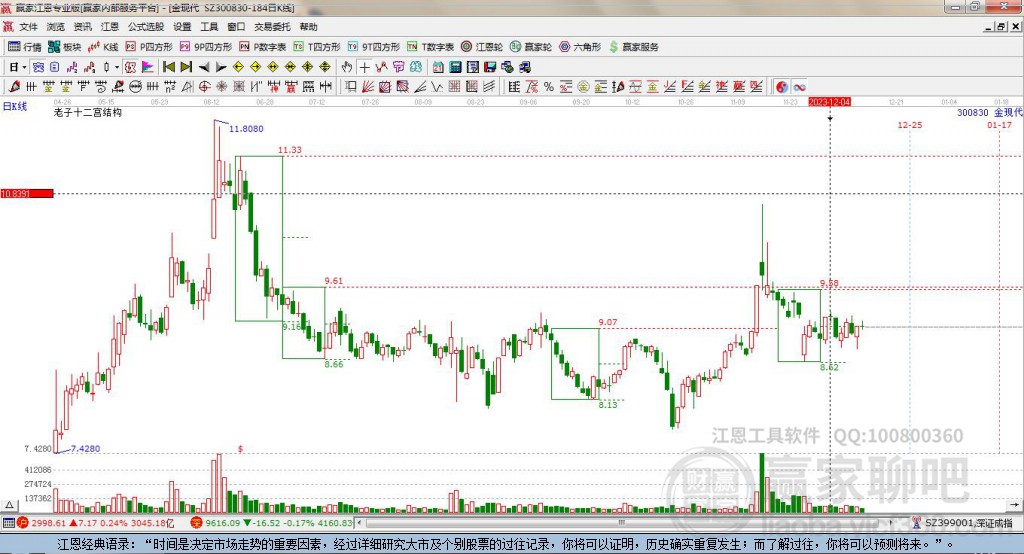Select the red pencil draw tool
This screenshot has height=554, width=1024.
coord(14,86)
